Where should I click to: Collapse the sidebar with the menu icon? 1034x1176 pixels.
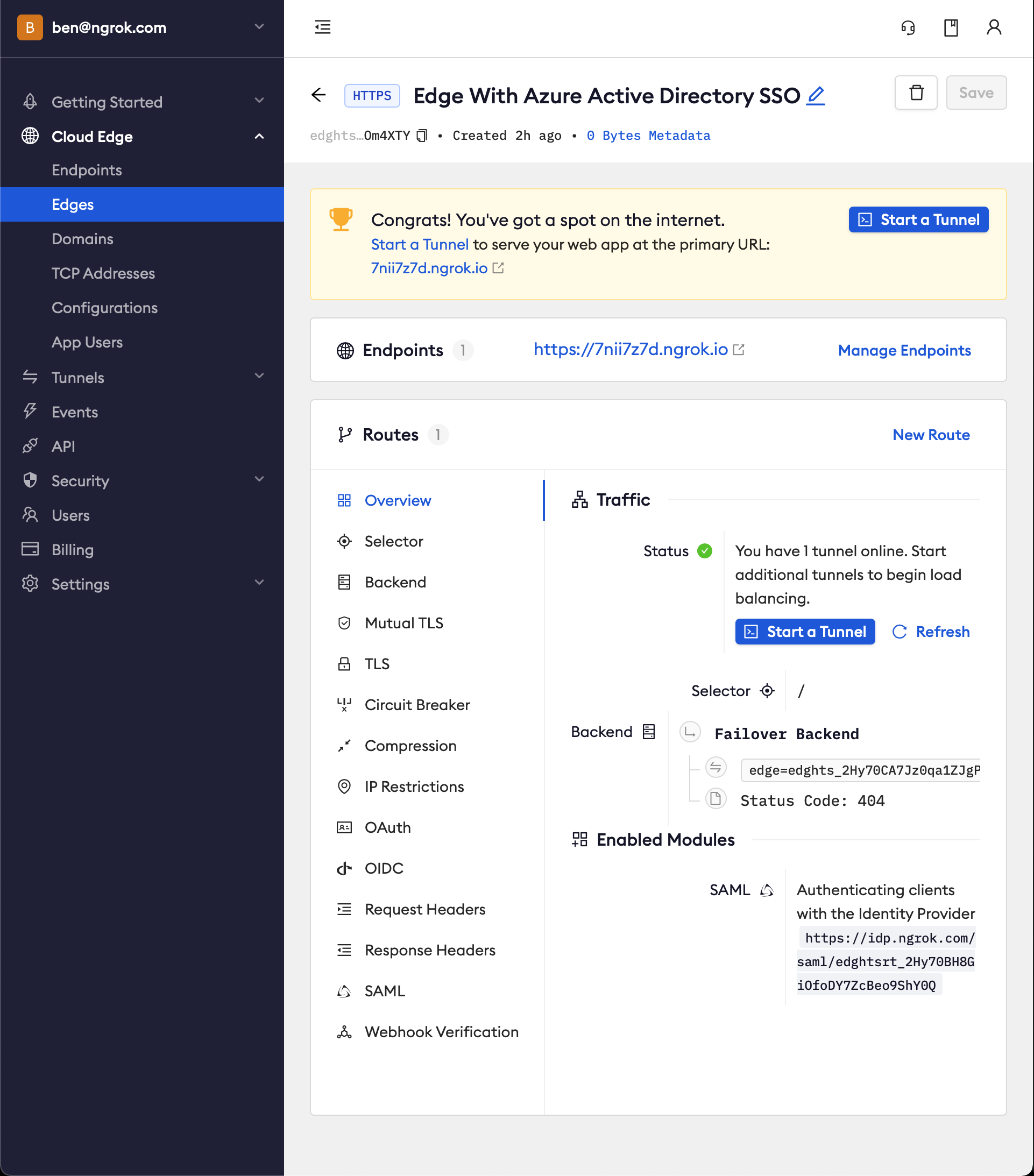322,27
